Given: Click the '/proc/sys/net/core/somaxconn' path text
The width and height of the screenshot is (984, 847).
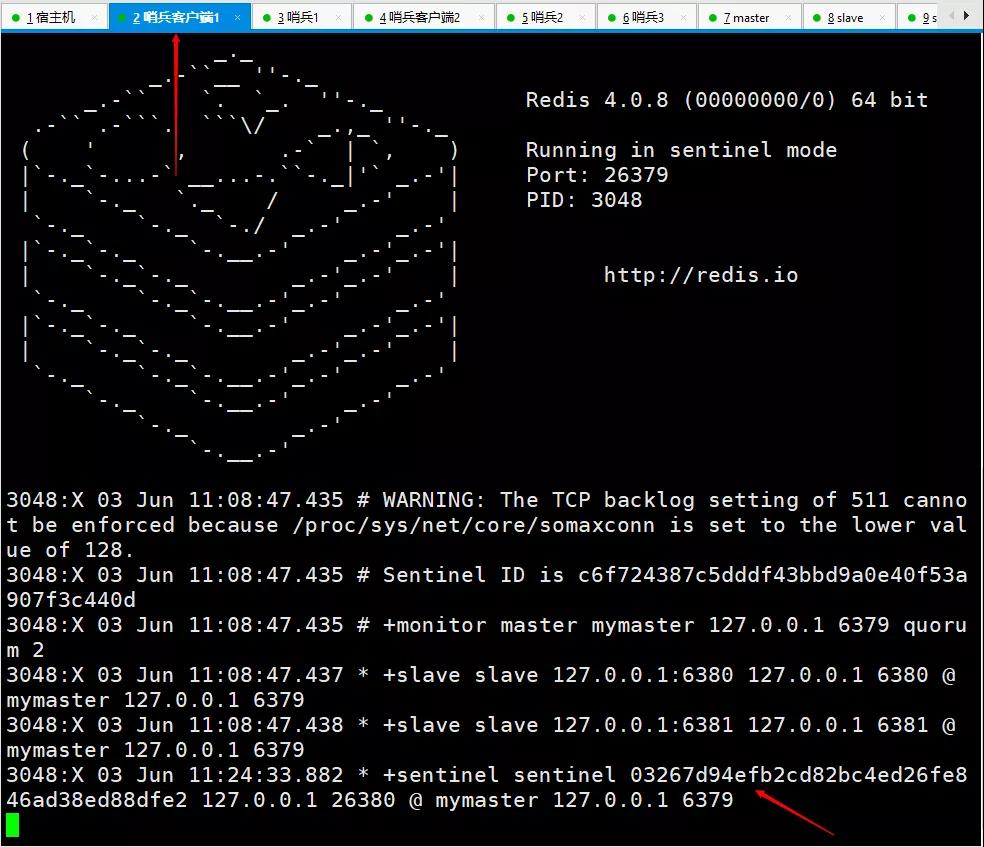Looking at the screenshot, I should (473, 525).
